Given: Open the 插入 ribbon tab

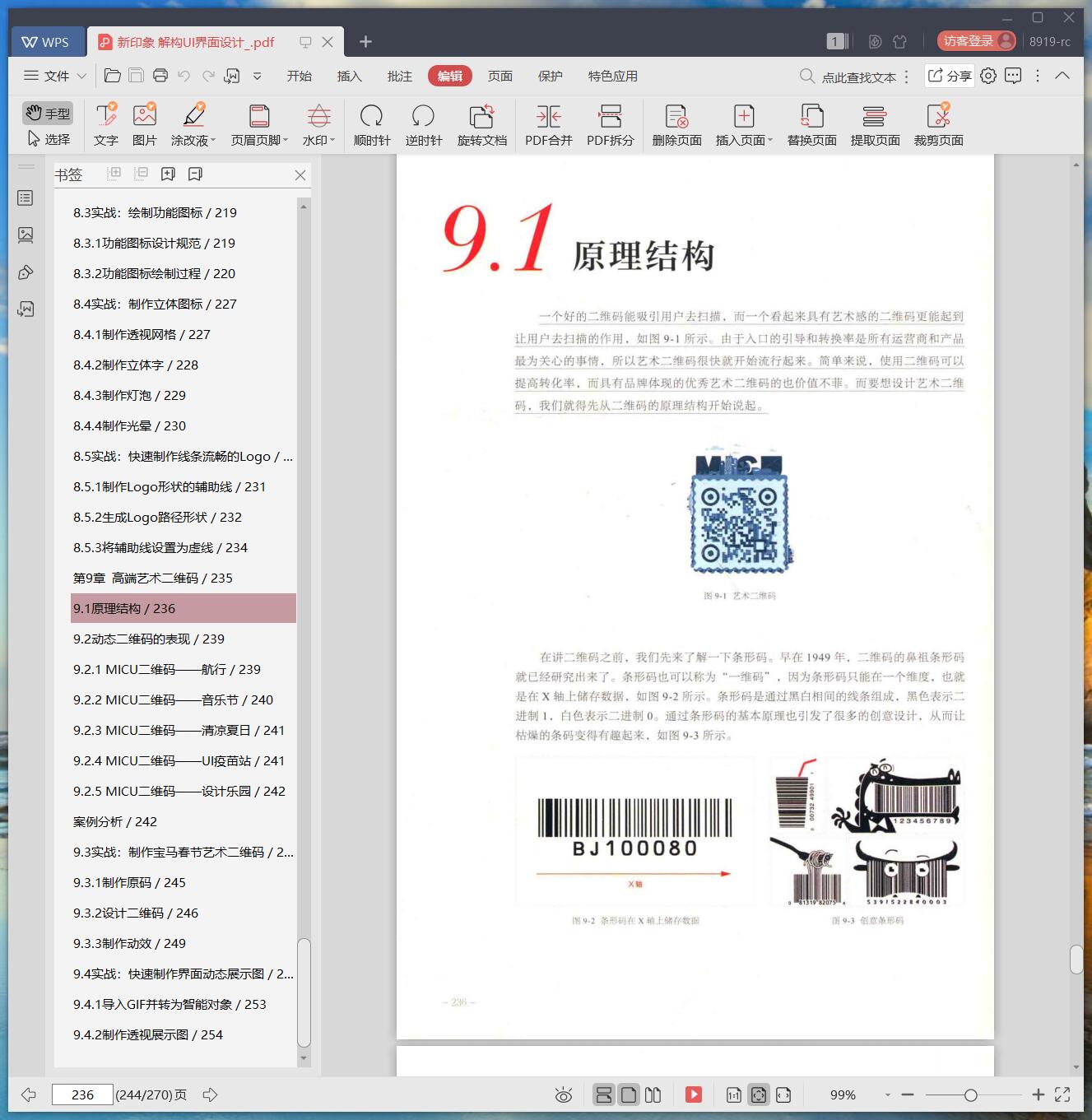Looking at the screenshot, I should tap(350, 76).
